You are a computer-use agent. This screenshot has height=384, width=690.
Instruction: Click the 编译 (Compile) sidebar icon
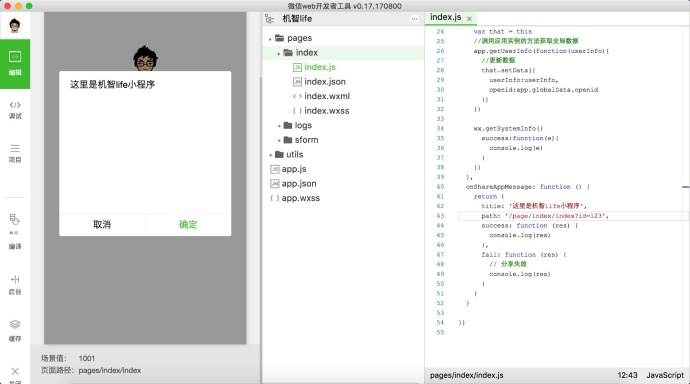tap(15, 232)
